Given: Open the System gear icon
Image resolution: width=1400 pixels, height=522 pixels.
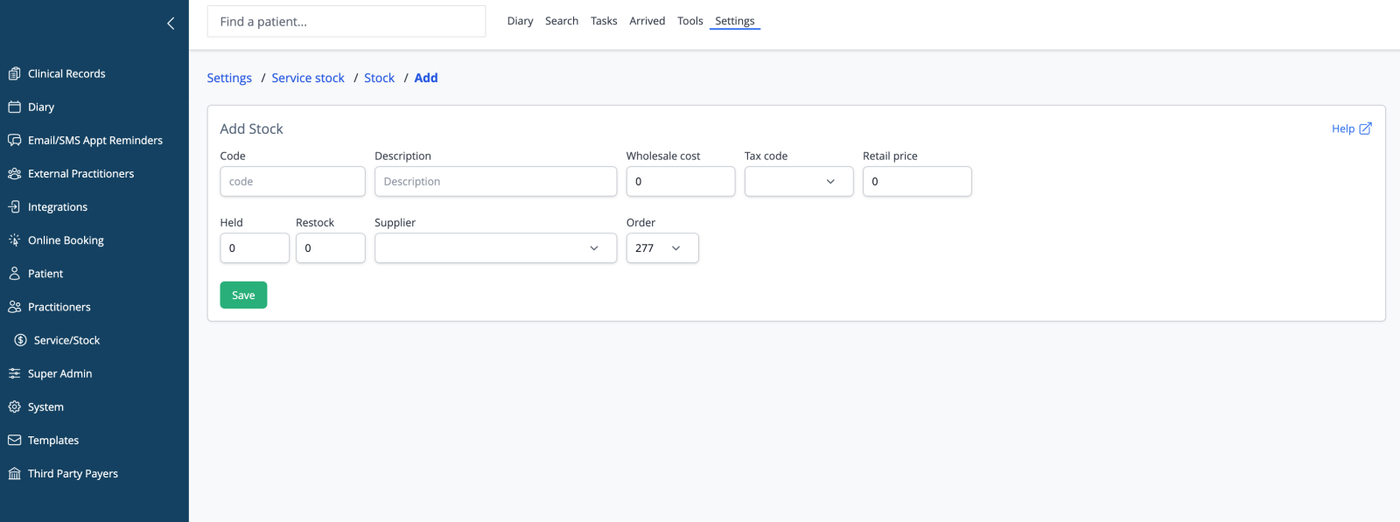Looking at the screenshot, I should click(14, 407).
